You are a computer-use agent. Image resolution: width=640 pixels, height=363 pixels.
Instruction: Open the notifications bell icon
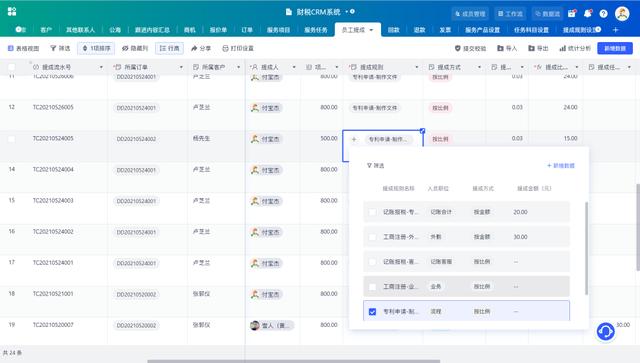pos(587,13)
